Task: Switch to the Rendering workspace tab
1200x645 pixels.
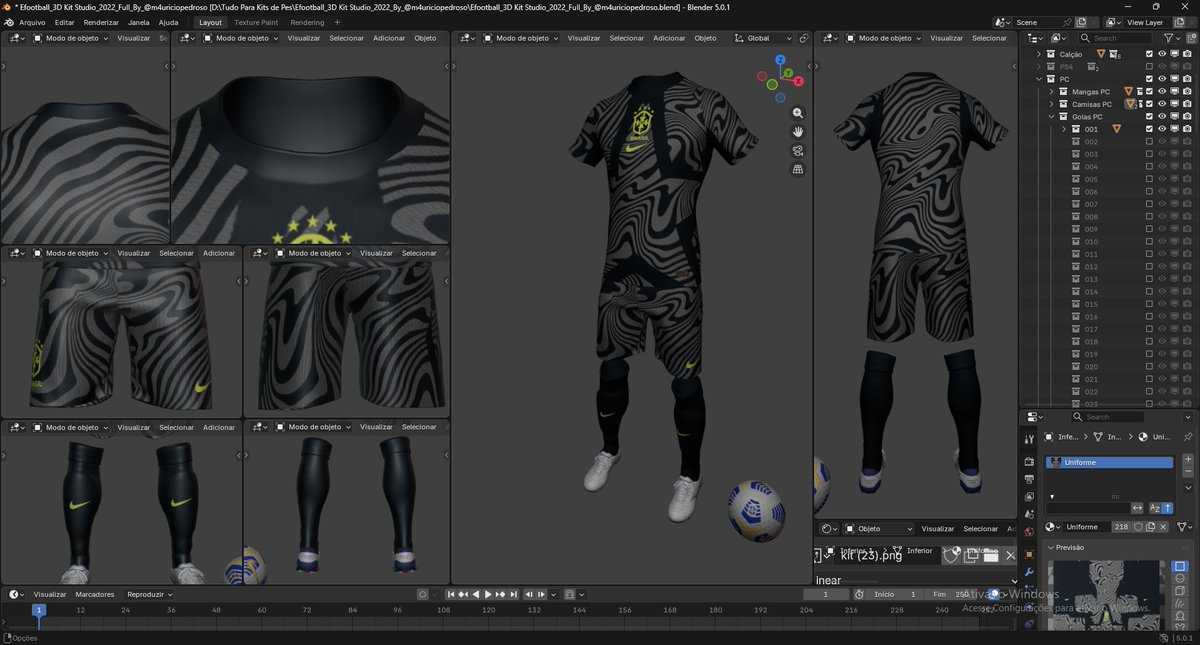Action: (x=307, y=22)
